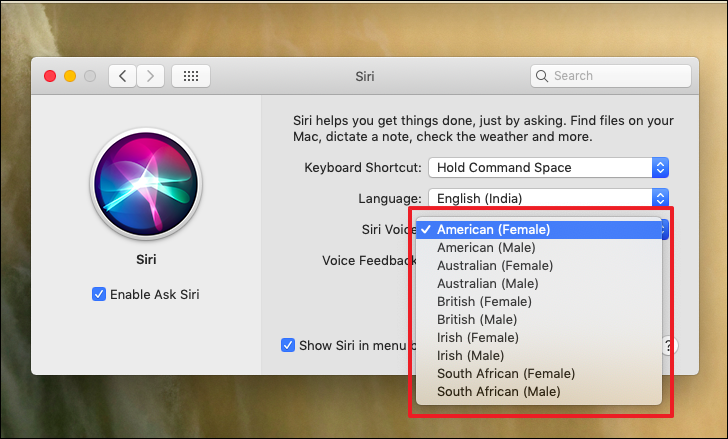Choose South African (Male) voice
Viewport: 728px width, 439px height.
click(x=539, y=392)
